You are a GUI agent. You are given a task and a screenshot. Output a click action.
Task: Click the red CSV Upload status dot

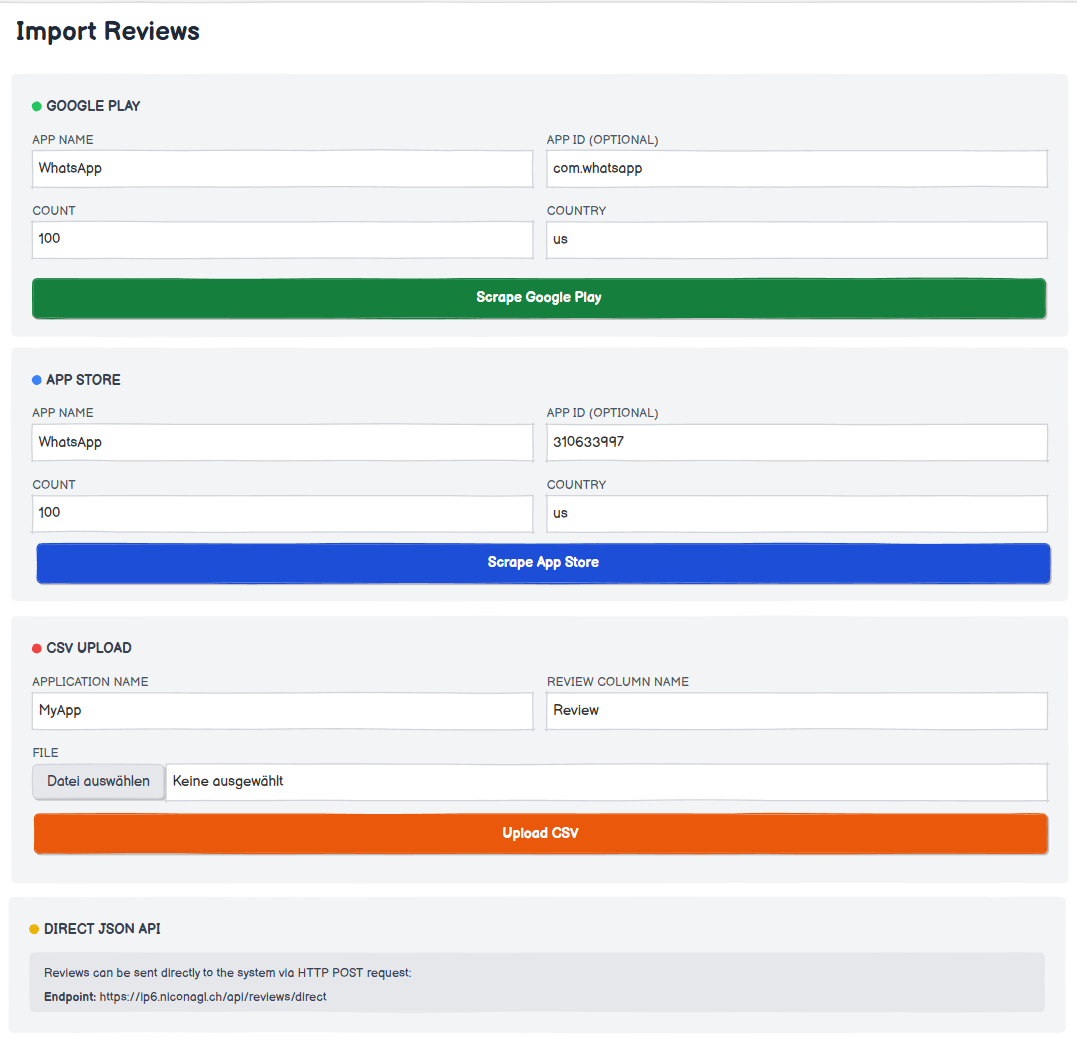[37, 648]
